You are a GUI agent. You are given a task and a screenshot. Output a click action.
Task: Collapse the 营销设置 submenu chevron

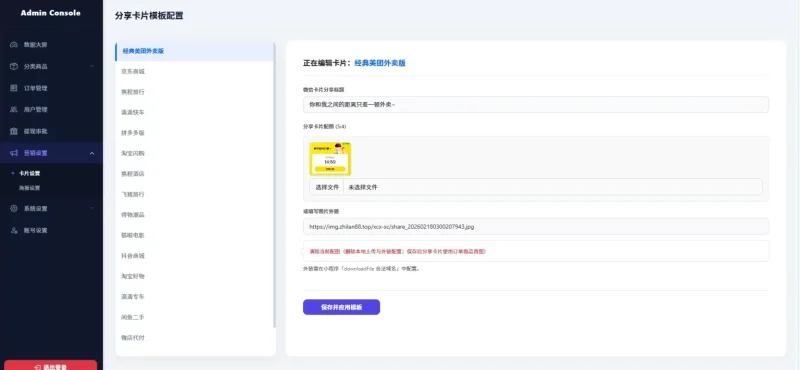tap(92, 153)
